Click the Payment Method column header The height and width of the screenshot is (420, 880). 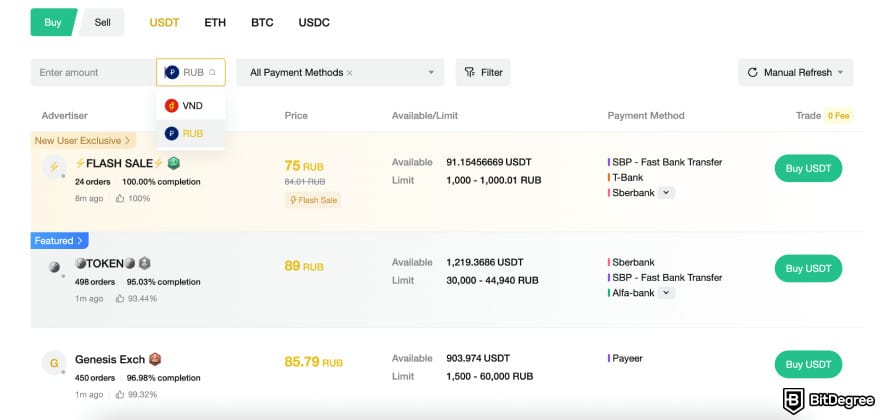pyautogui.click(x=646, y=116)
